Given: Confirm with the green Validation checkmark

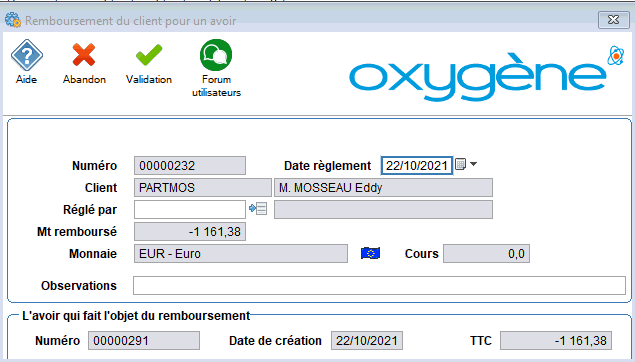Looking at the screenshot, I should [149, 55].
